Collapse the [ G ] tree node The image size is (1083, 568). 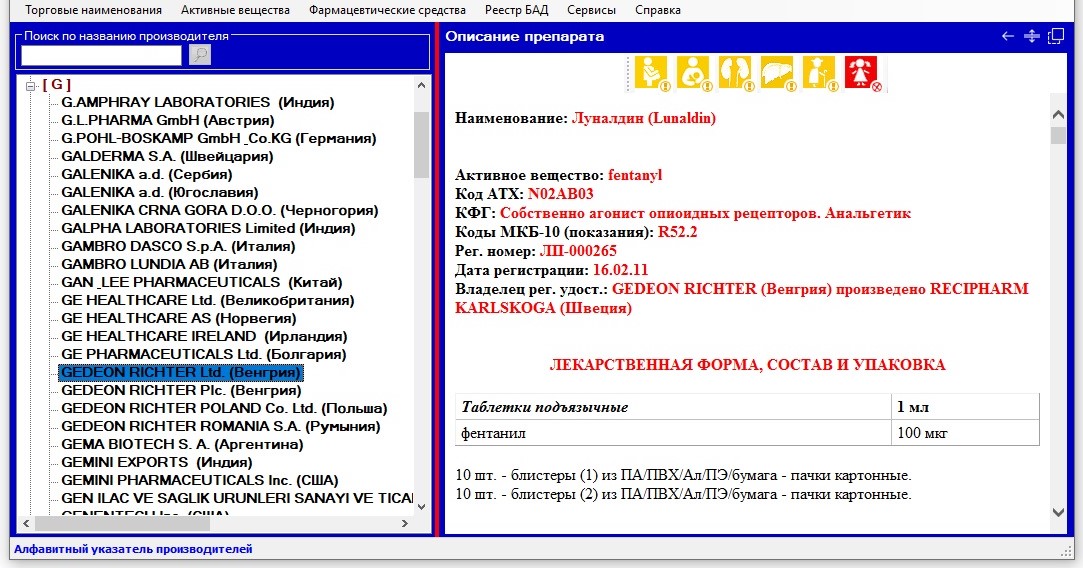pyautogui.click(x=30, y=86)
